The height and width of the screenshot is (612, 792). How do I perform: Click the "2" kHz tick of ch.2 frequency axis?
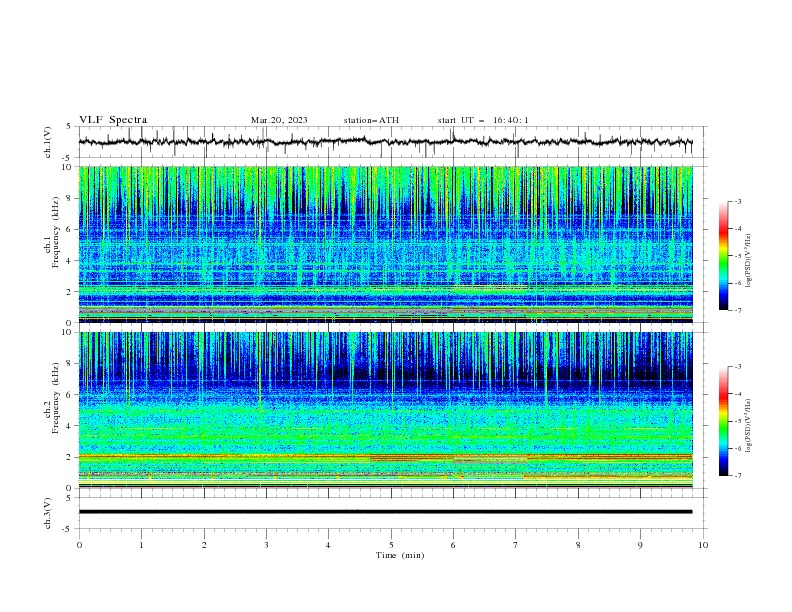(71, 457)
